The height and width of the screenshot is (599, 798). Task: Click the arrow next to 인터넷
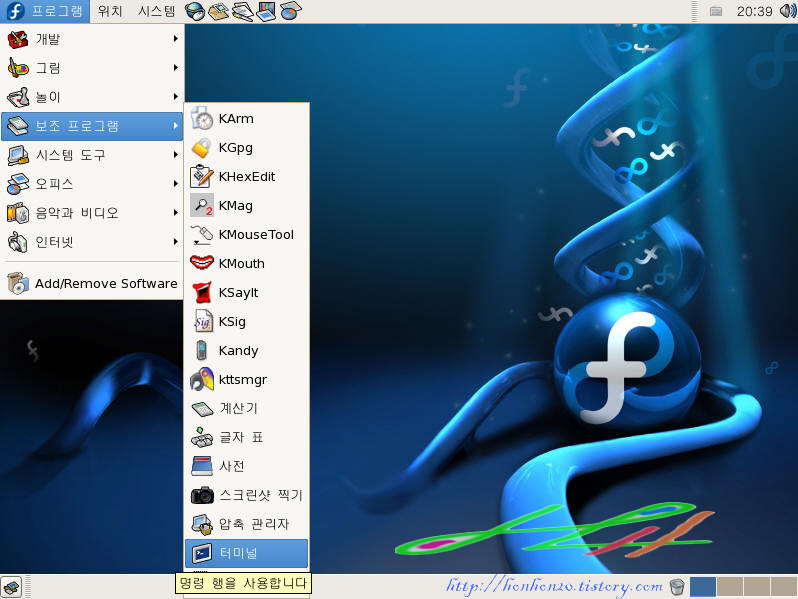[175, 242]
